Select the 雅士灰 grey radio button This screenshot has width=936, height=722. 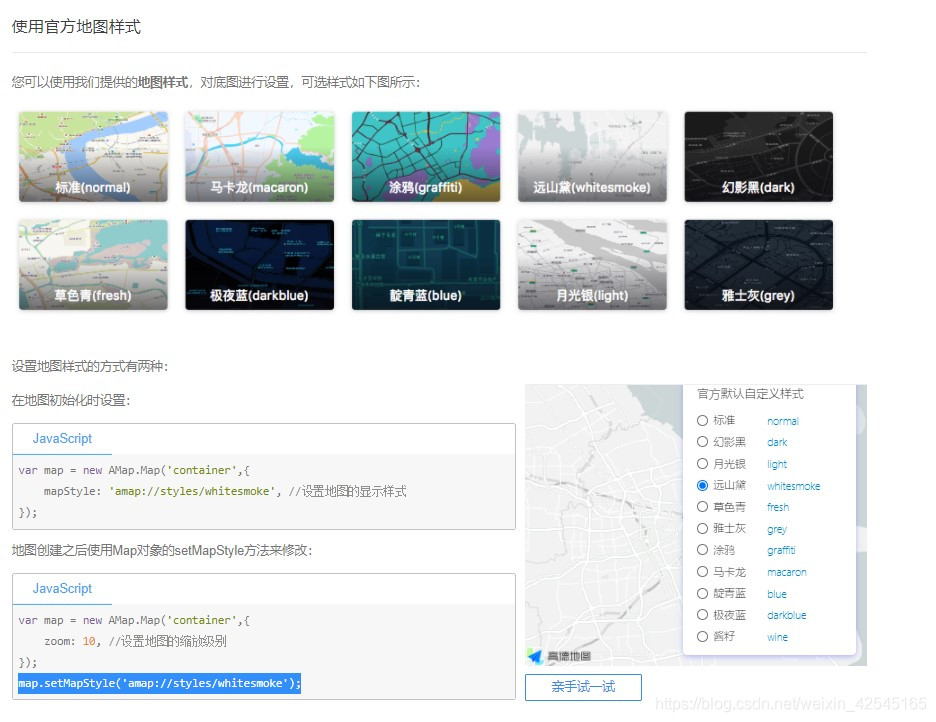click(702, 528)
